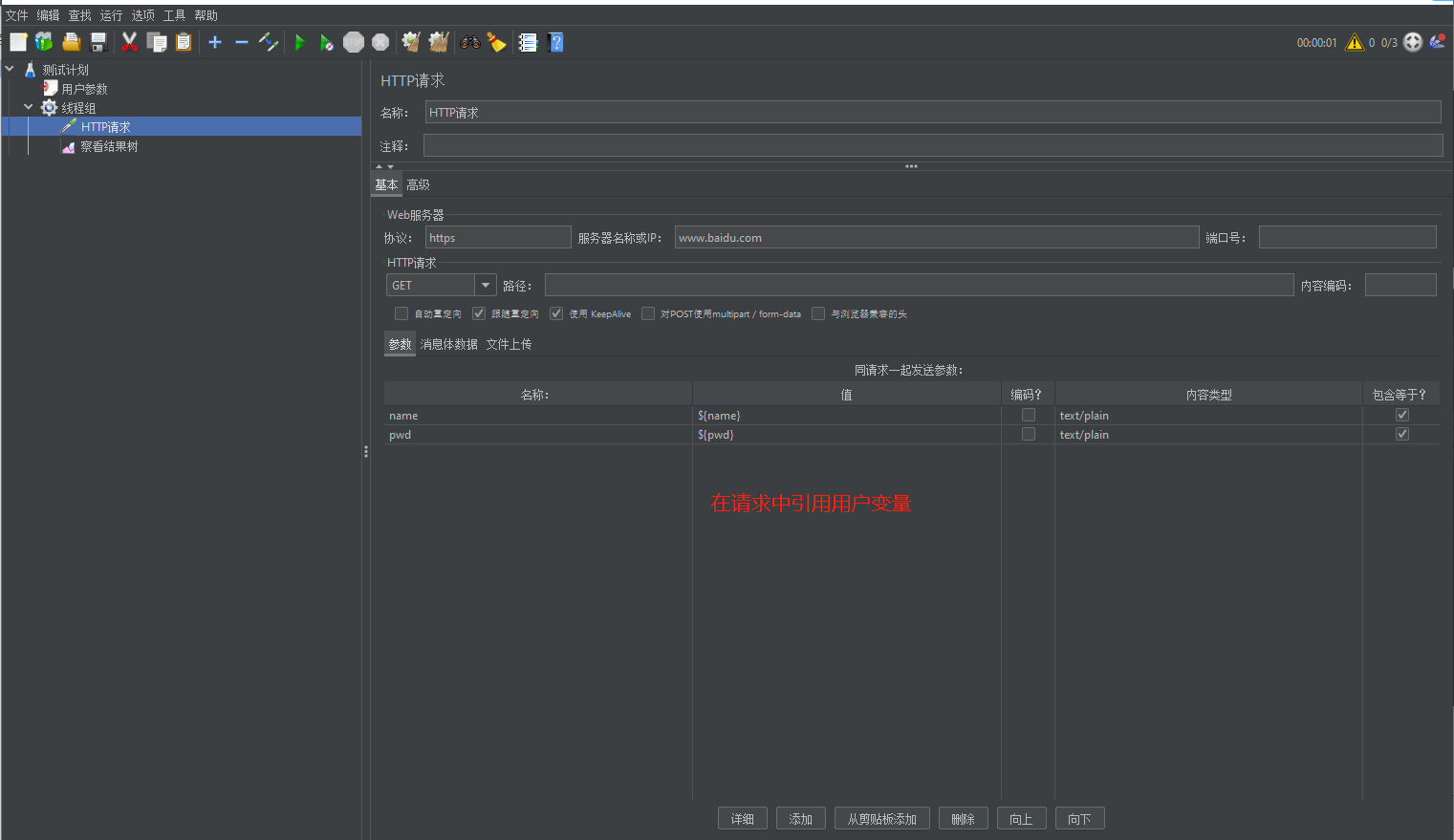Open the Templates icon in toolbar
Viewport: 1454px width, 840px height.
click(x=44, y=42)
